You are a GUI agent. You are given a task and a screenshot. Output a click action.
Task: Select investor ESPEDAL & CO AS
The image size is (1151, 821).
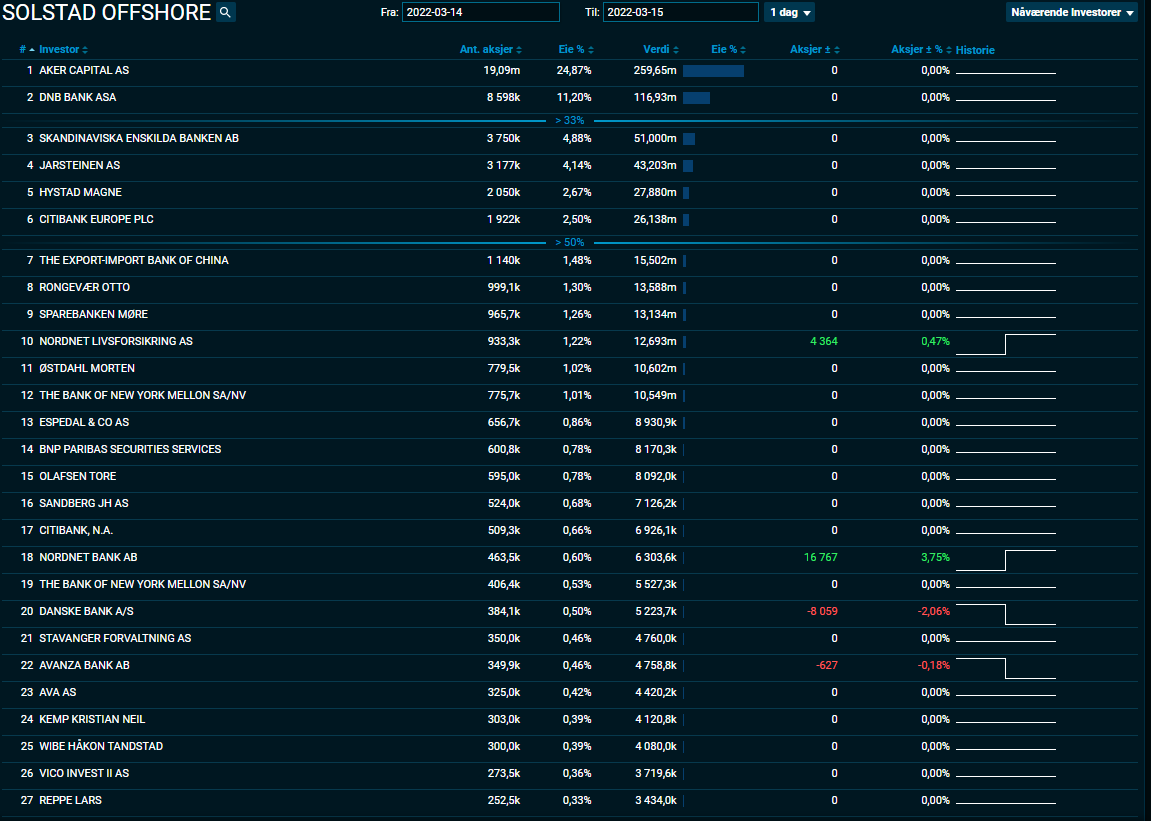[84, 422]
